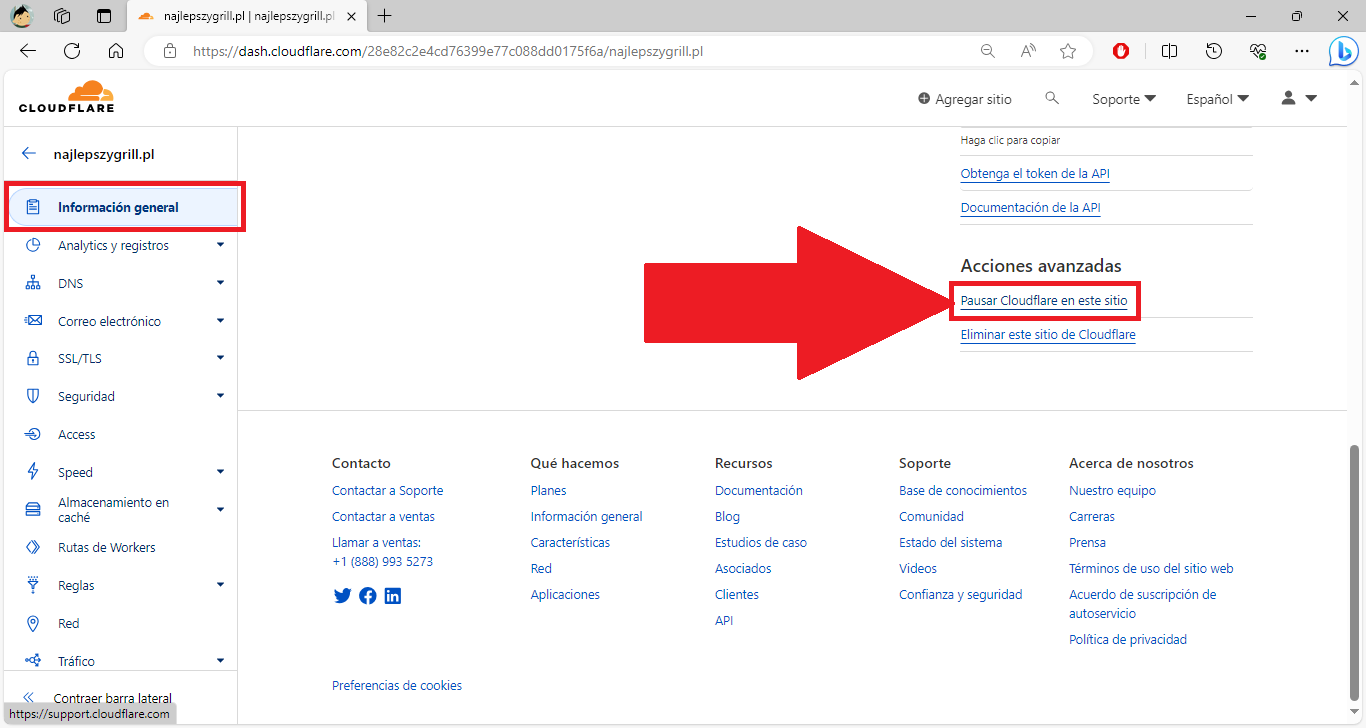
Task: Open the browser split screen icon
Action: pos(1169,51)
